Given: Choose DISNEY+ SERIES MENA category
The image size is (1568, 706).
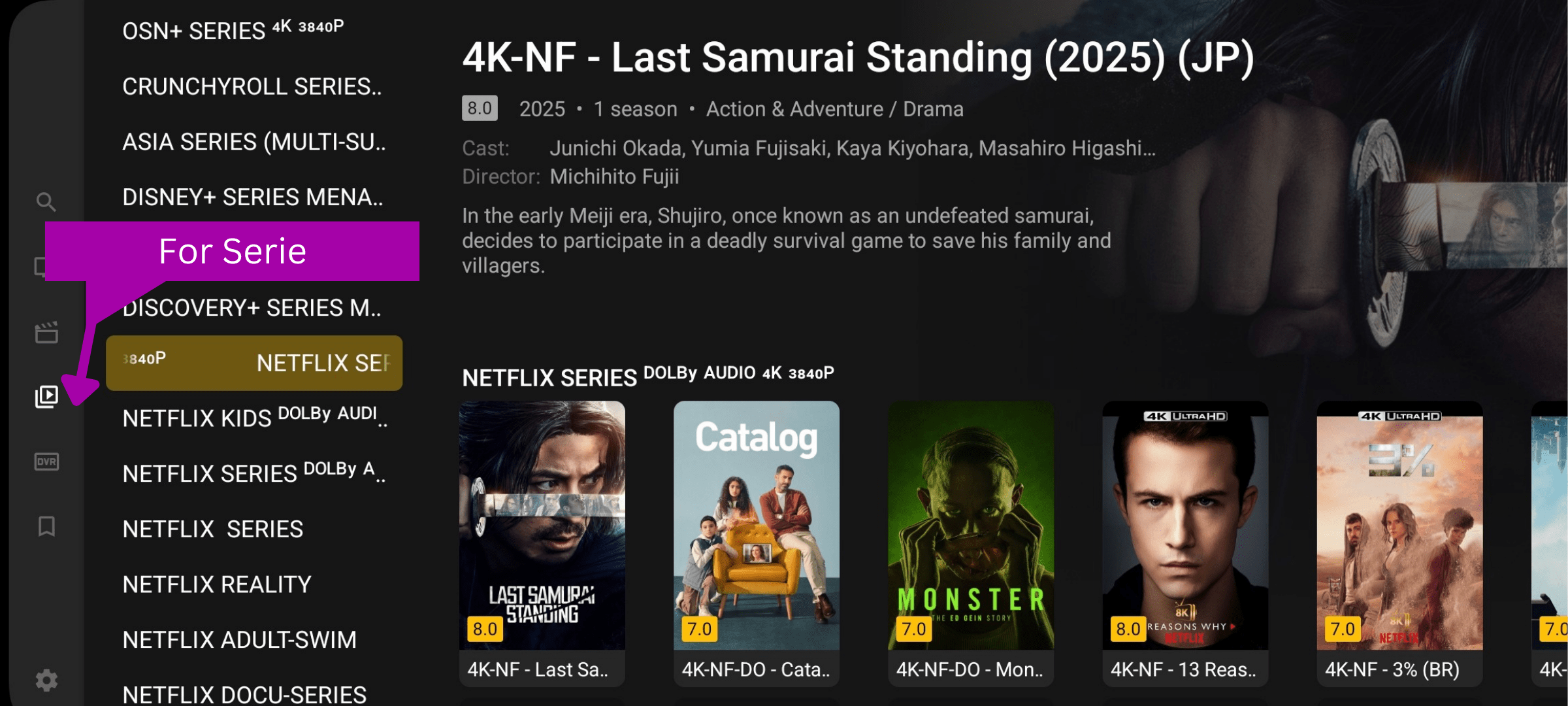Looking at the screenshot, I should (253, 197).
